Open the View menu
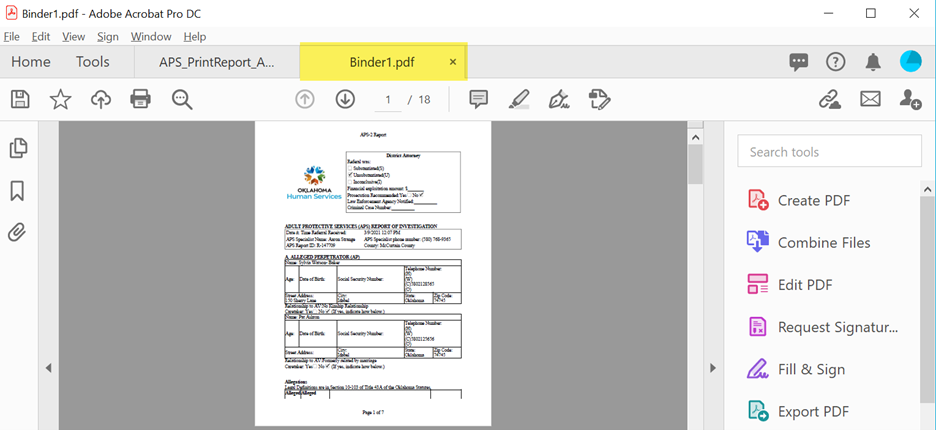The image size is (936, 430). [73, 37]
